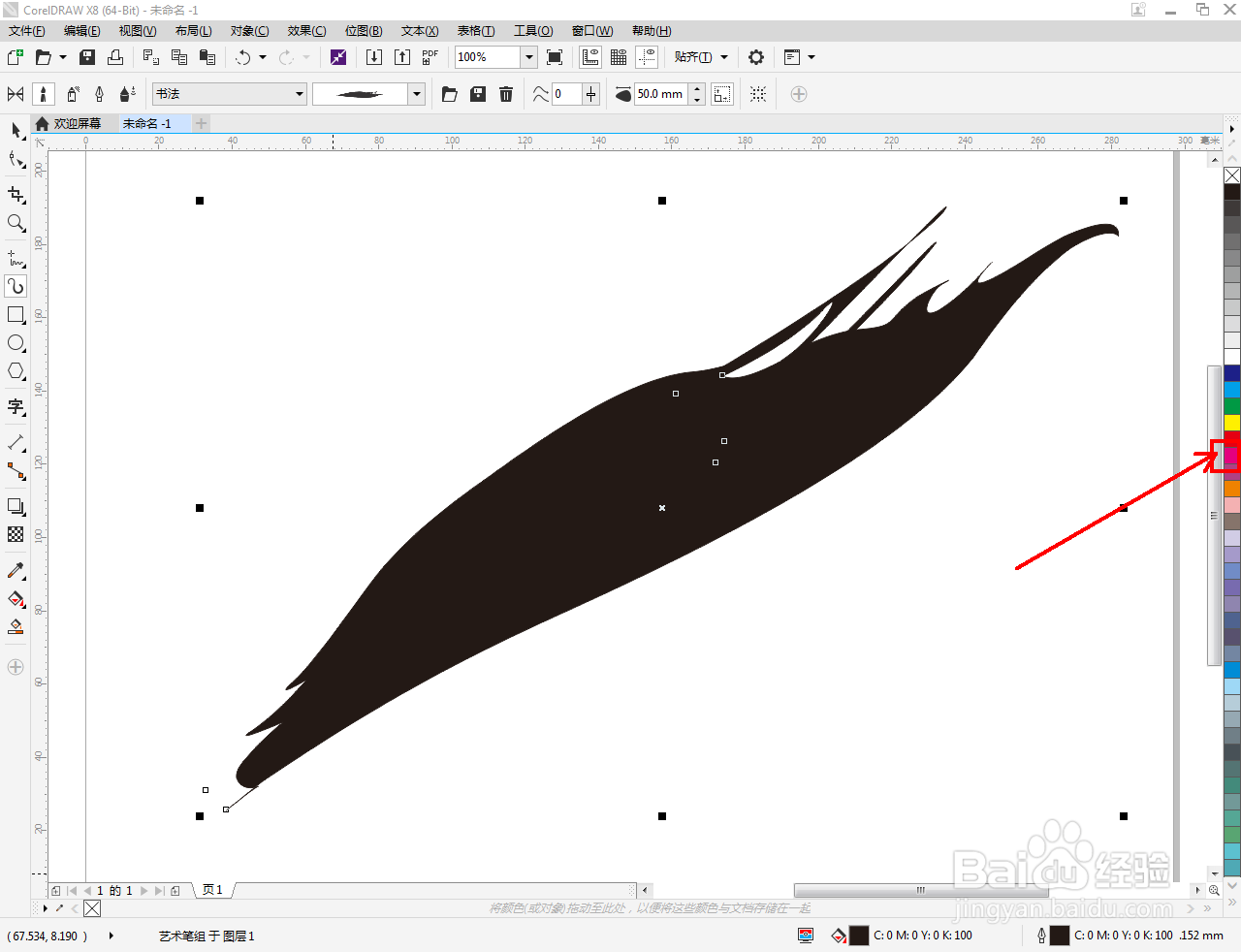Select the Crop tool

point(16,195)
